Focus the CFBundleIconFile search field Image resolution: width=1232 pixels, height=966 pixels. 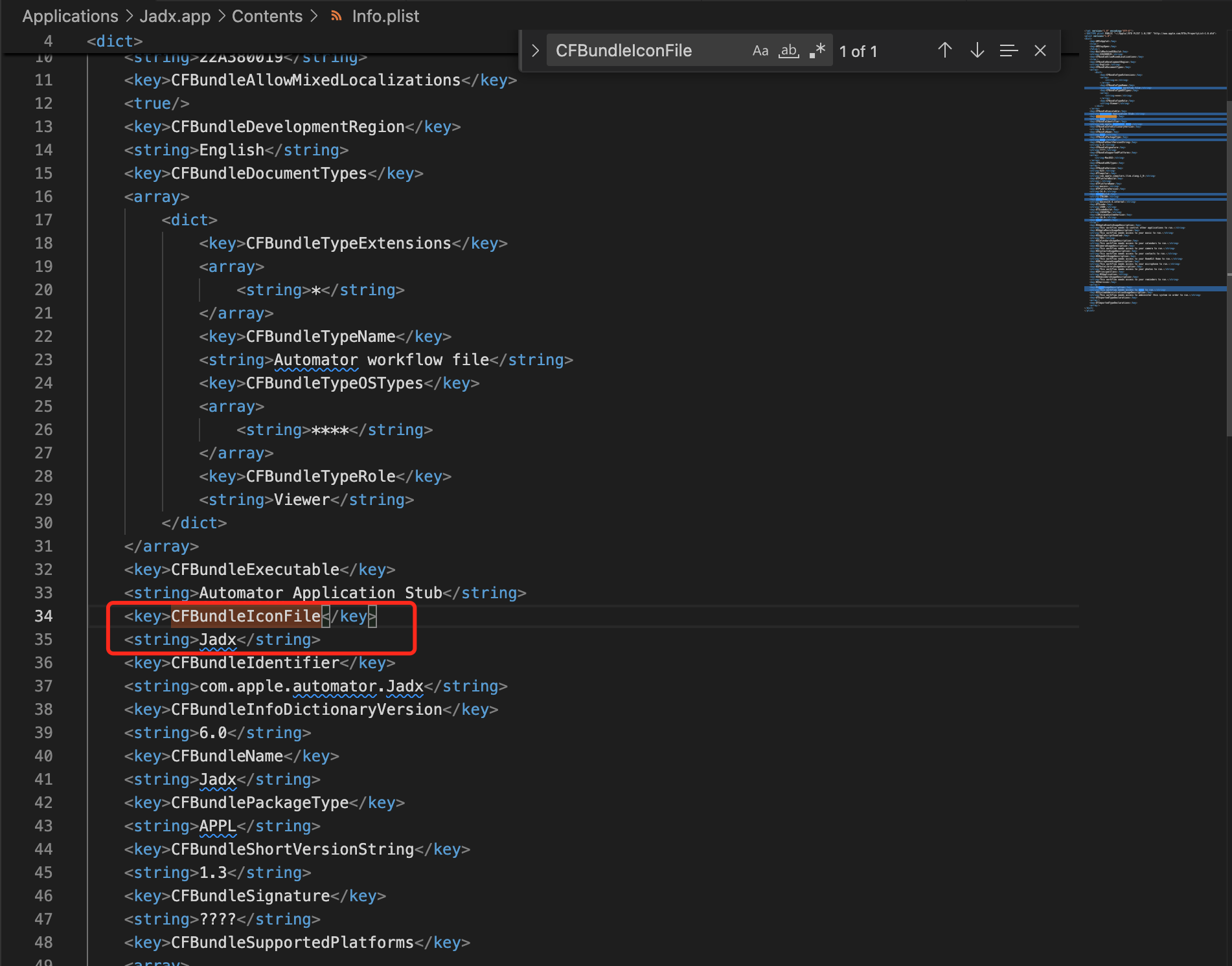pyautogui.click(x=648, y=51)
